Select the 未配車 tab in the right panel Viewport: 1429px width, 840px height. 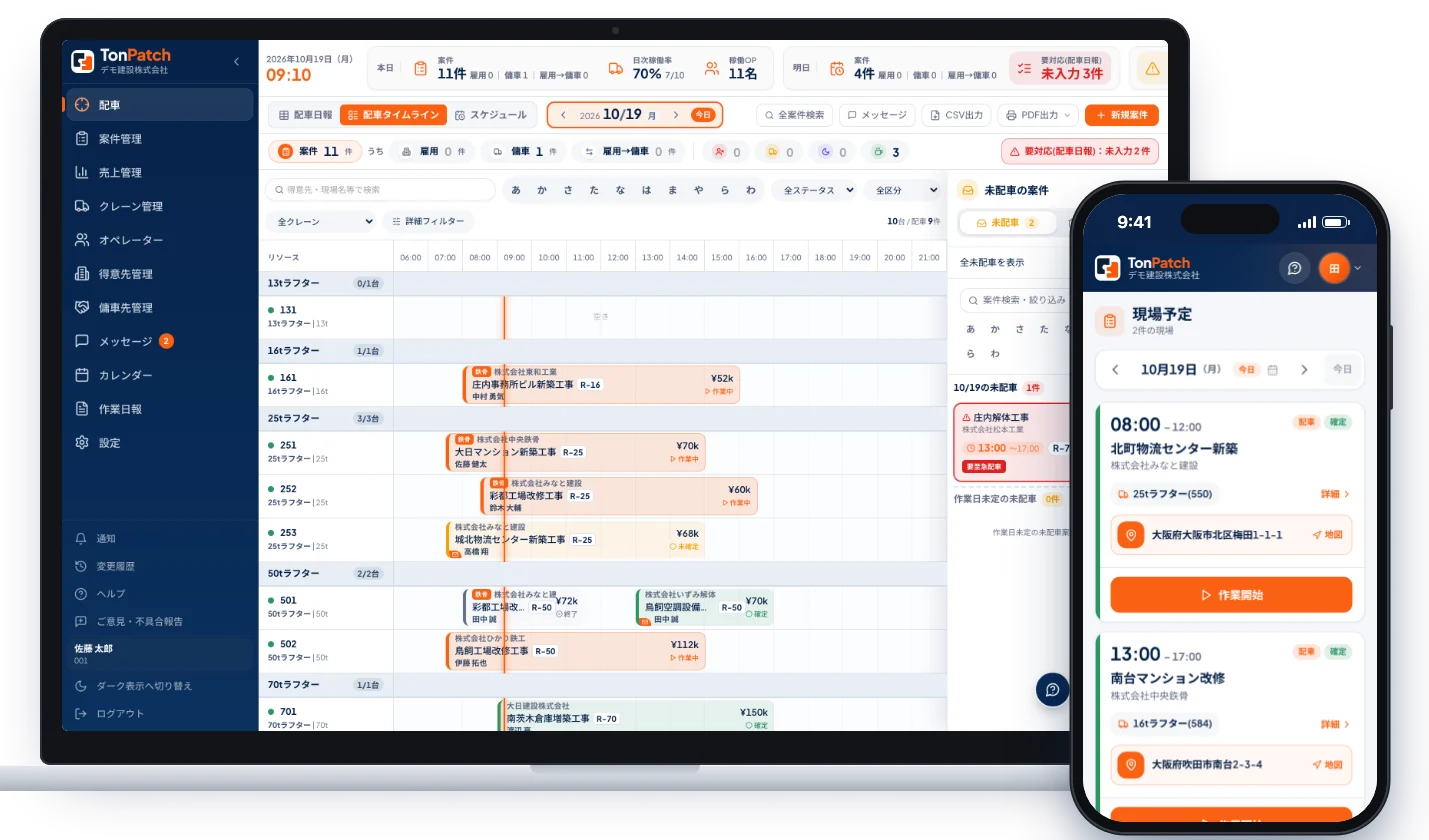(1007, 223)
